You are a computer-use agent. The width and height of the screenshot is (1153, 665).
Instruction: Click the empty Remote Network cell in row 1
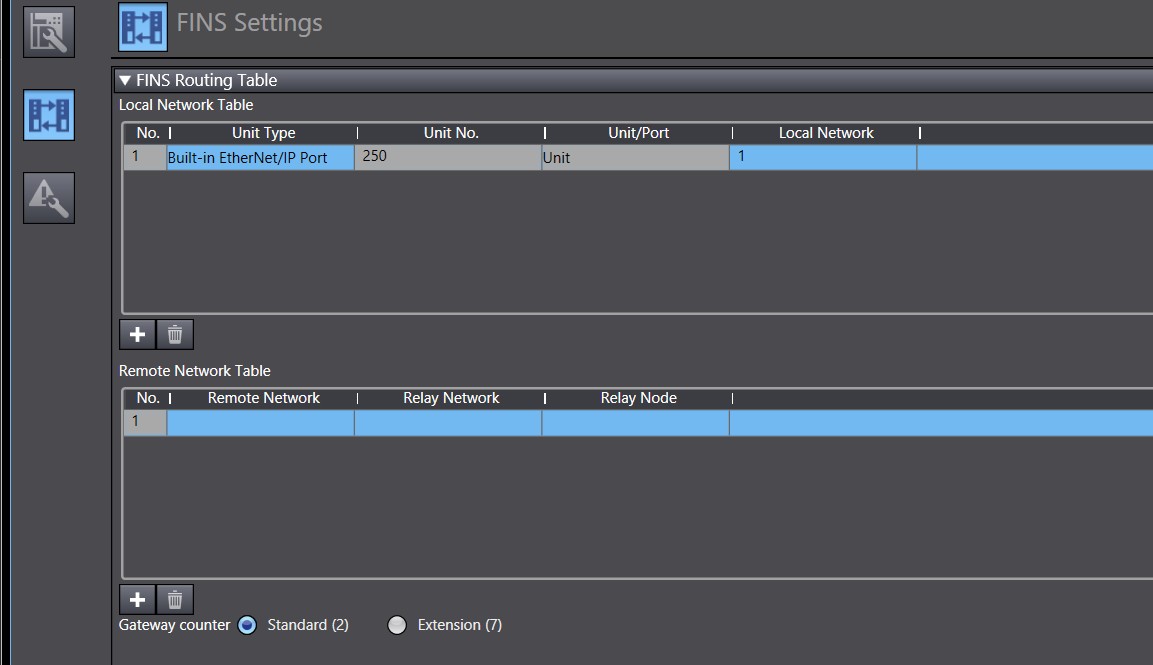260,423
